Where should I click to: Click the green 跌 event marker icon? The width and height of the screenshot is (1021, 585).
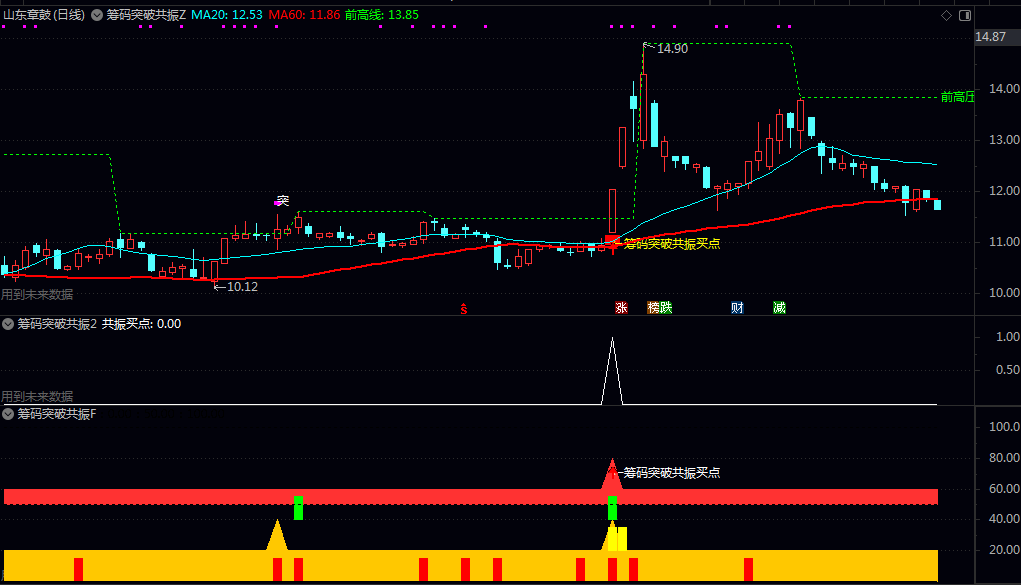(665, 307)
